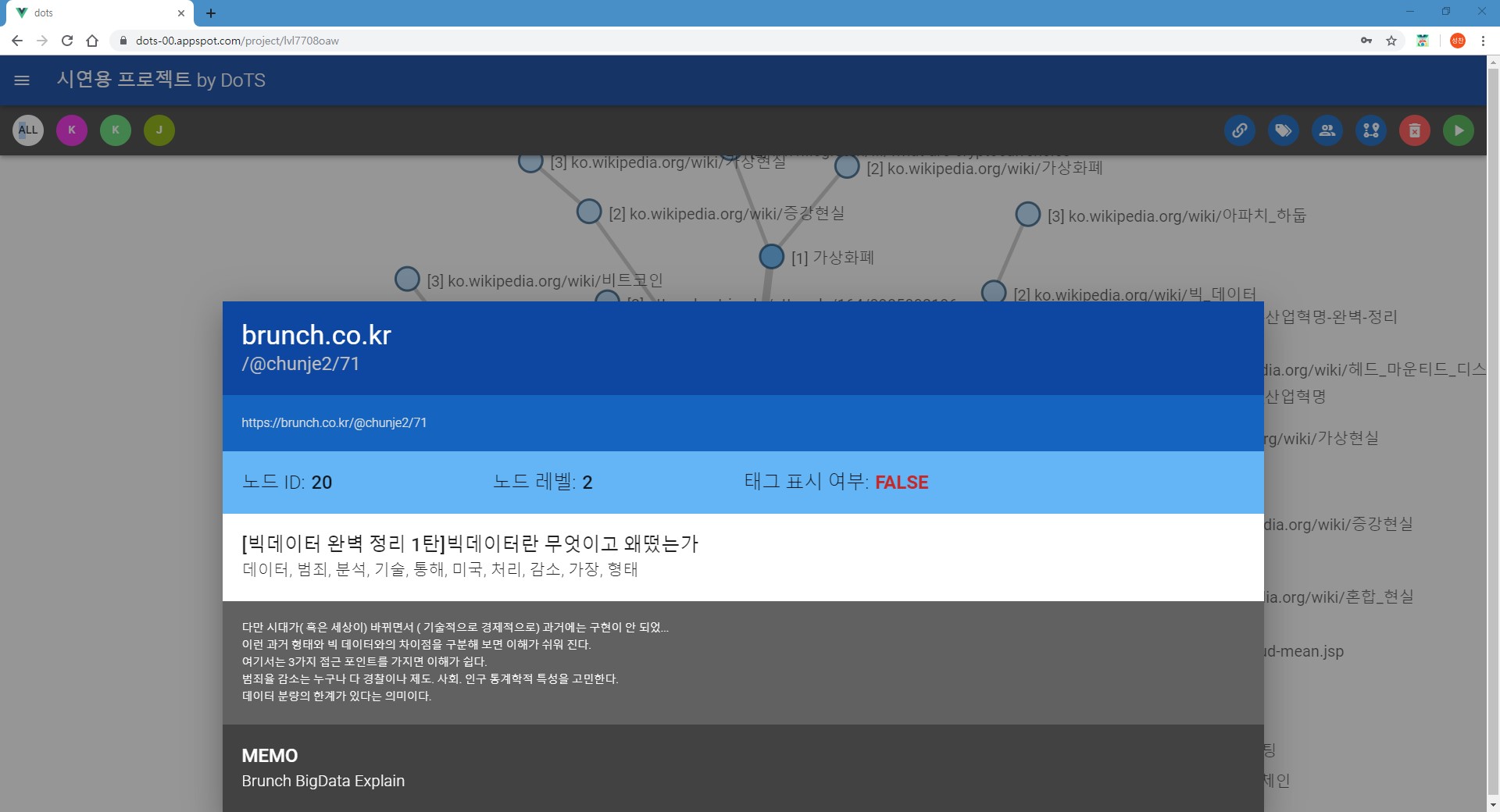Bookmark this page with star icon
This screenshot has height=812, width=1500.
tap(1391, 41)
